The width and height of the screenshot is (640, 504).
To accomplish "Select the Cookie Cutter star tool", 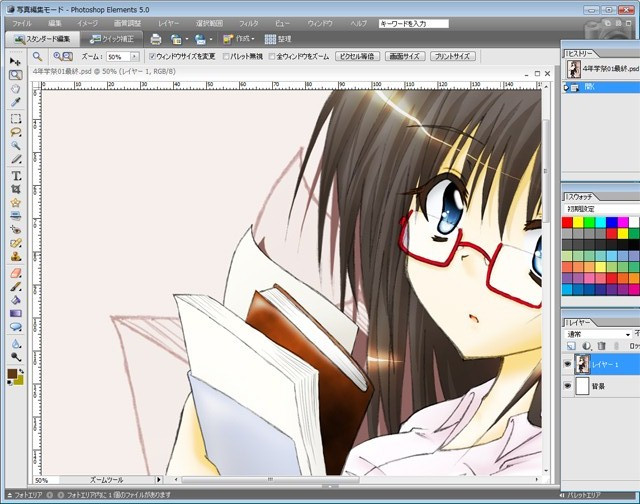I will (16, 203).
